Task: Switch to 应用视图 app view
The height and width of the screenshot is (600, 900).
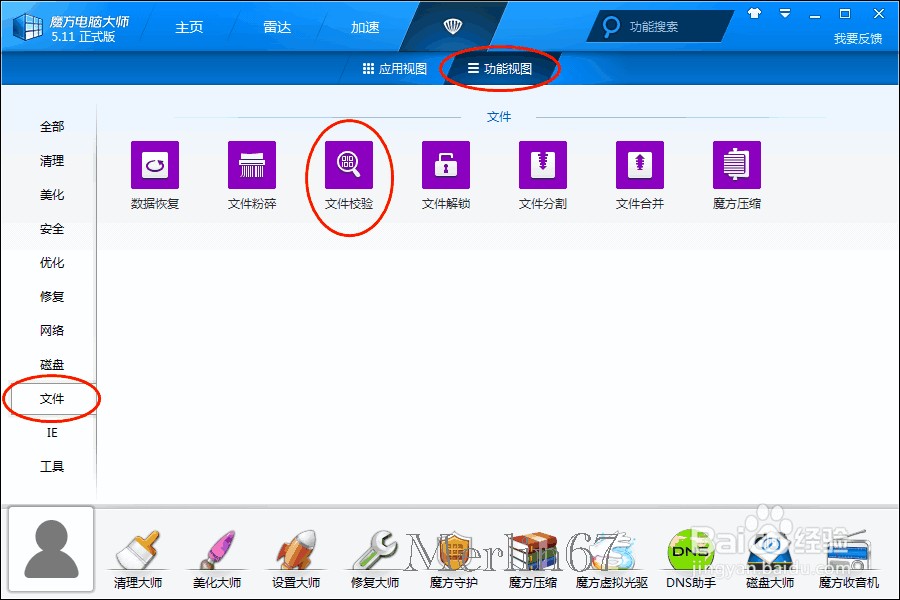Action: 395,69
